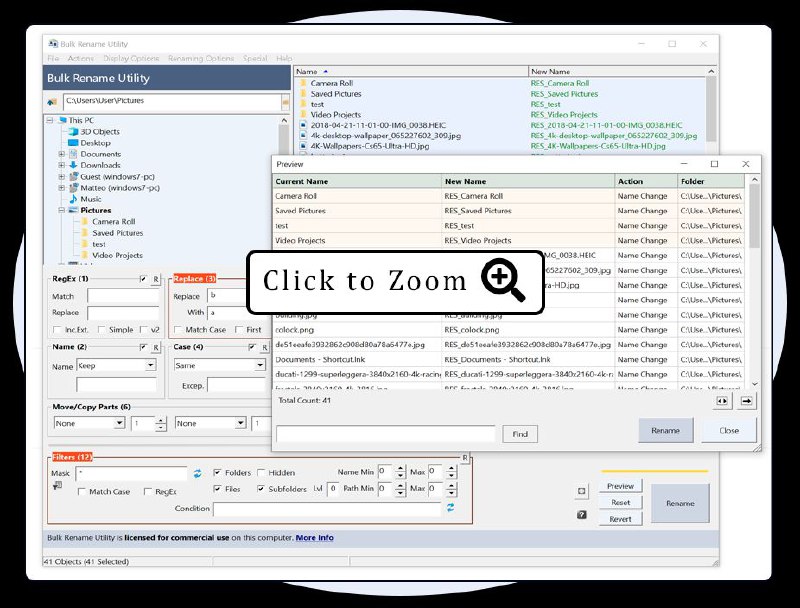Viewport: 800px width, 608px height.
Task: Click Close button in Preview window
Action: [x=729, y=430]
